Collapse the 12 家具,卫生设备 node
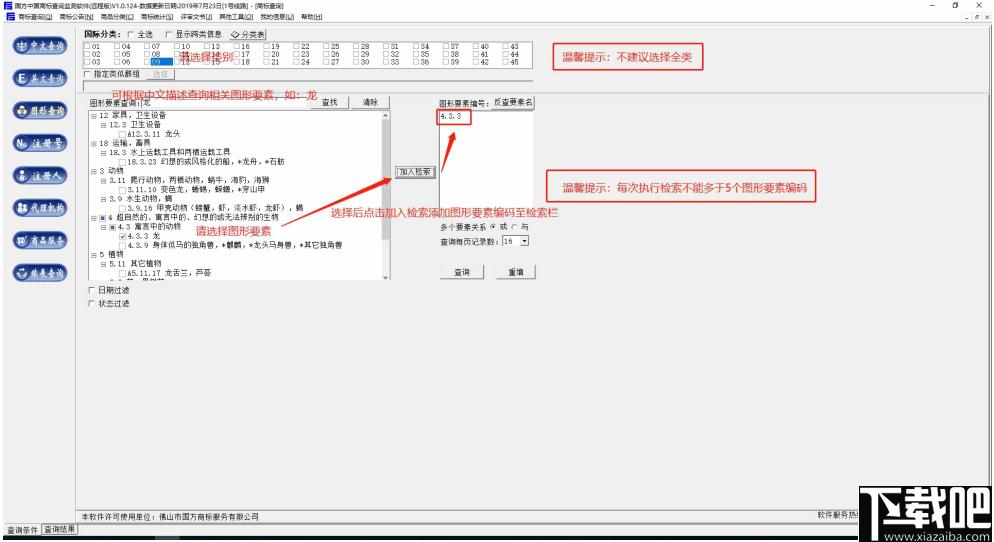The image size is (994, 542). point(94,115)
